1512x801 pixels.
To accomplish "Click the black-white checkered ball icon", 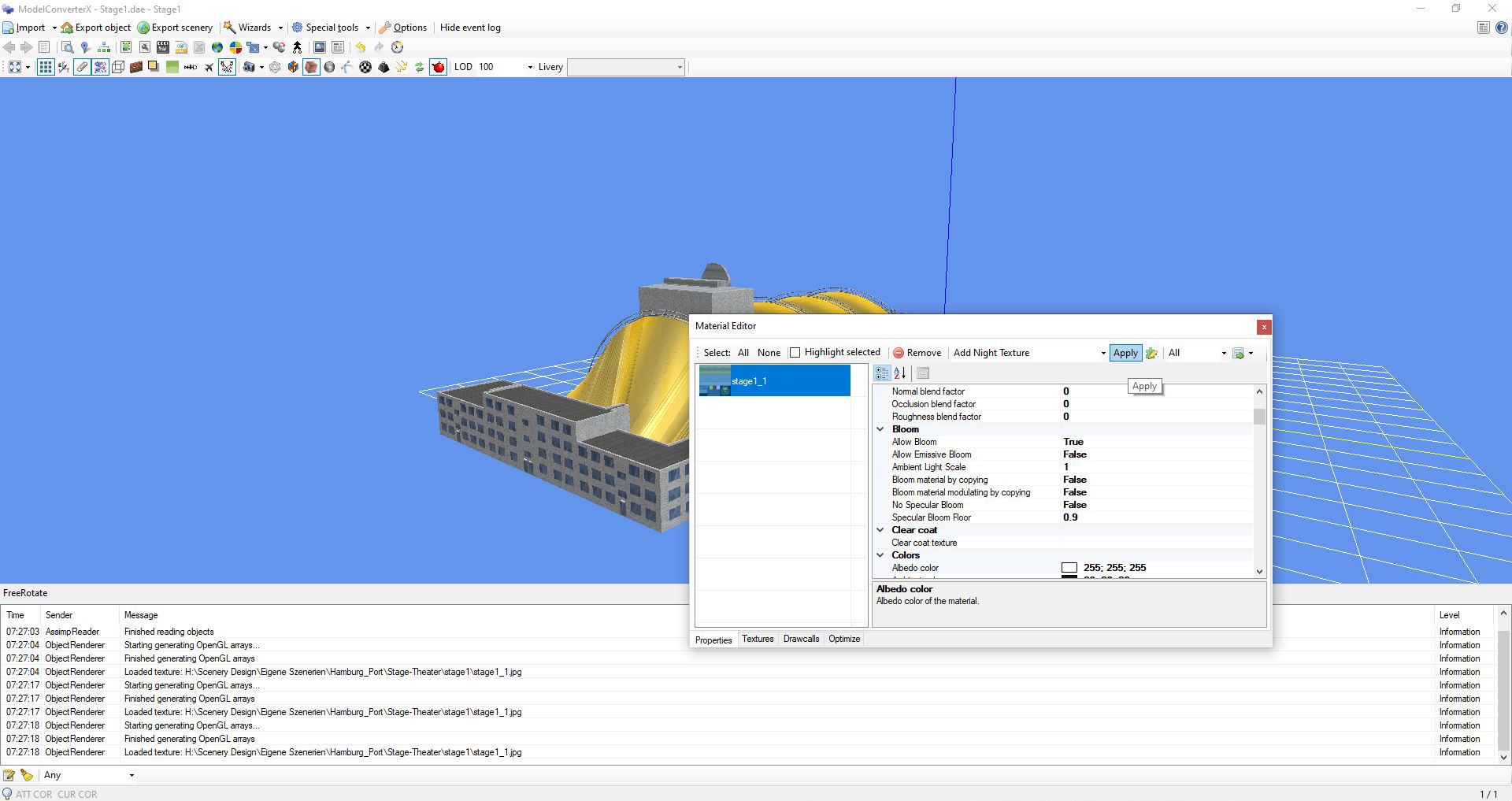I will (365, 67).
